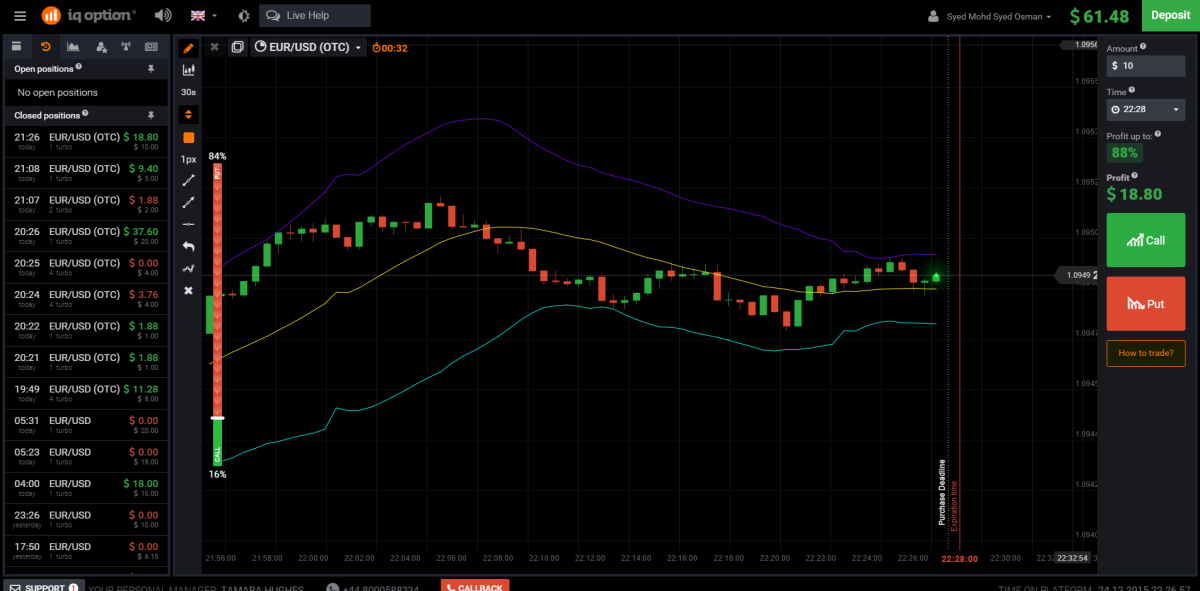Select the 20:26 closed position with $37.60
The width and height of the screenshot is (1200, 591).
click(x=86, y=236)
